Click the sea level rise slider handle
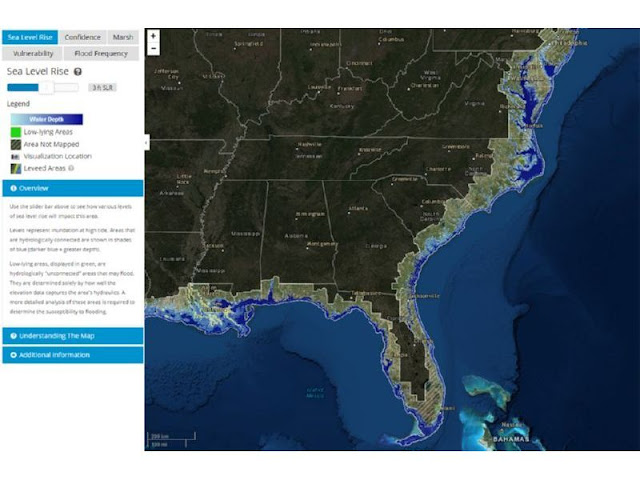Image resolution: width=640 pixels, height=480 pixels. pos(45,88)
